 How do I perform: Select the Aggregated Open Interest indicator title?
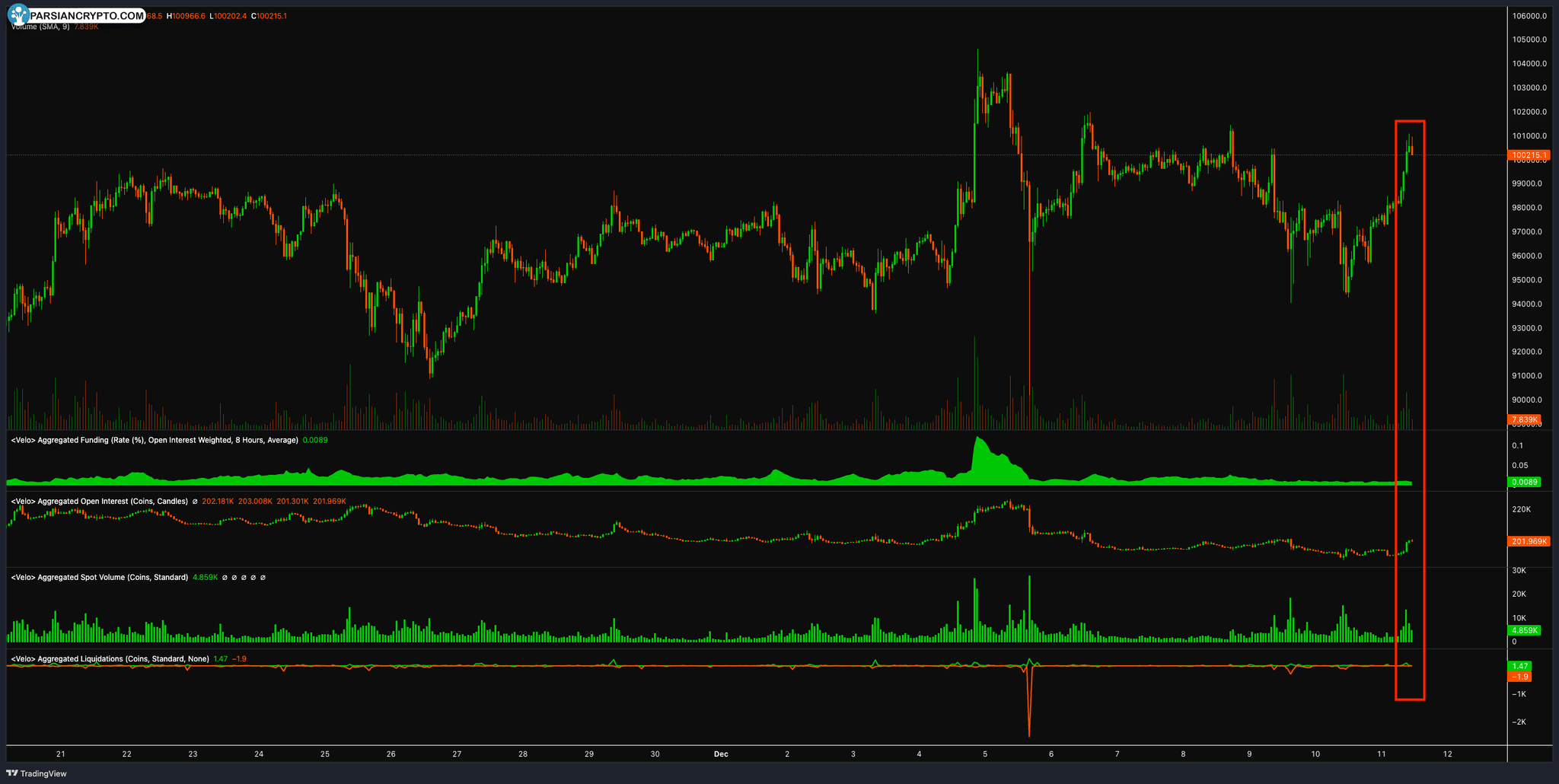[x=99, y=501]
